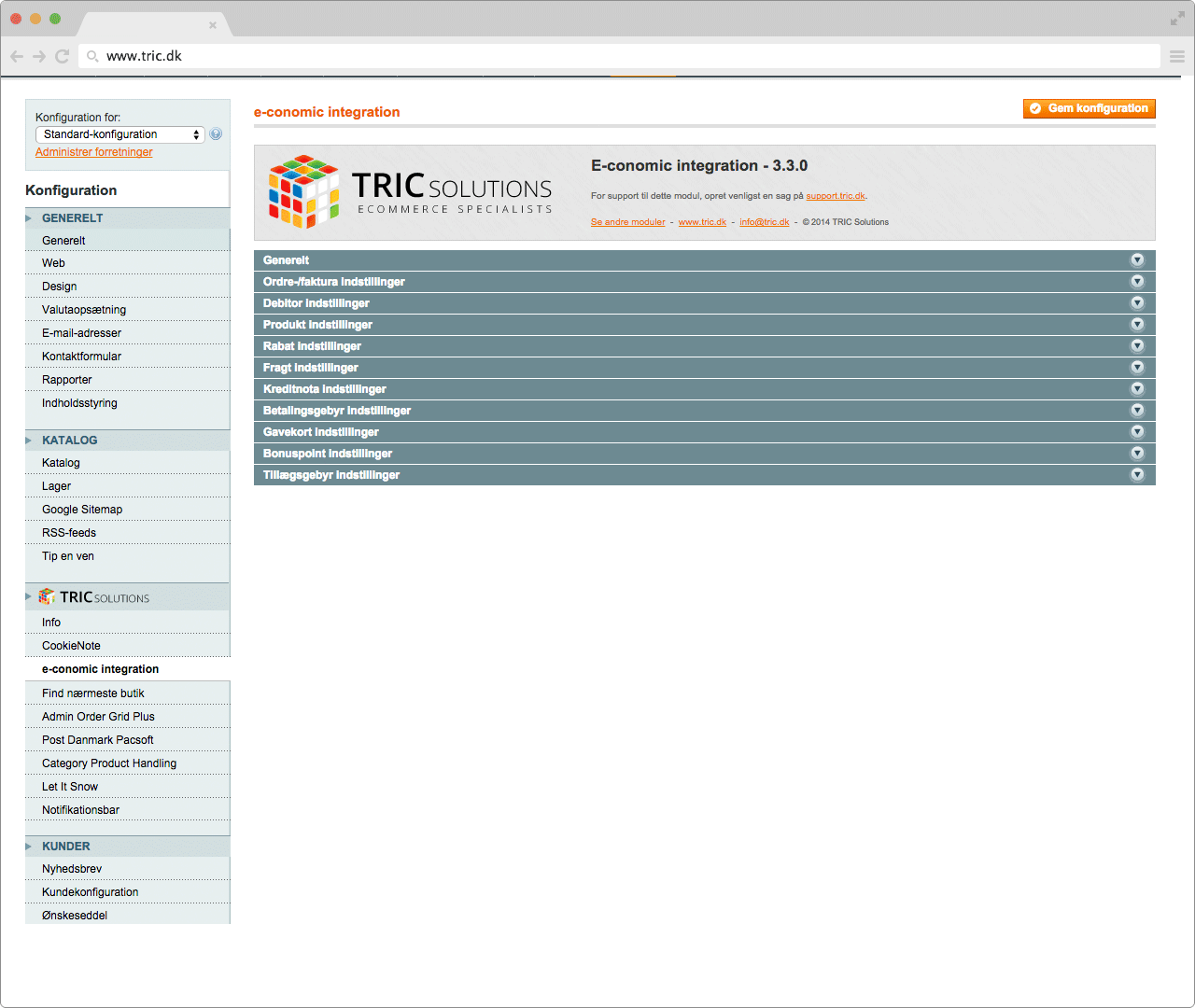Expand Bonuspoint indstillinger section
The width and height of the screenshot is (1195, 1008).
pyautogui.click(x=705, y=454)
